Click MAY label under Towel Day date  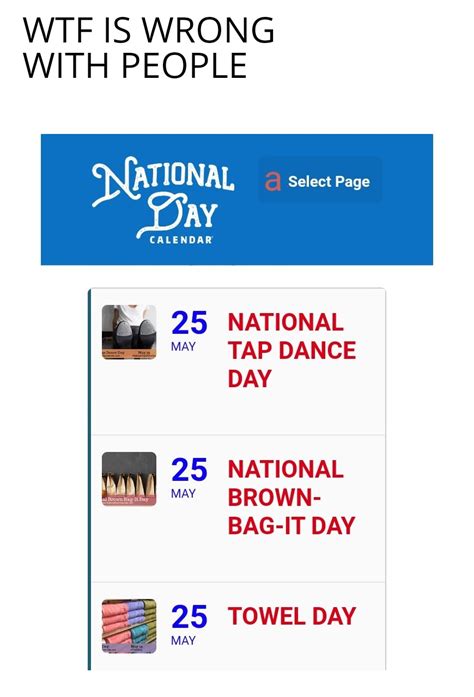183,640
